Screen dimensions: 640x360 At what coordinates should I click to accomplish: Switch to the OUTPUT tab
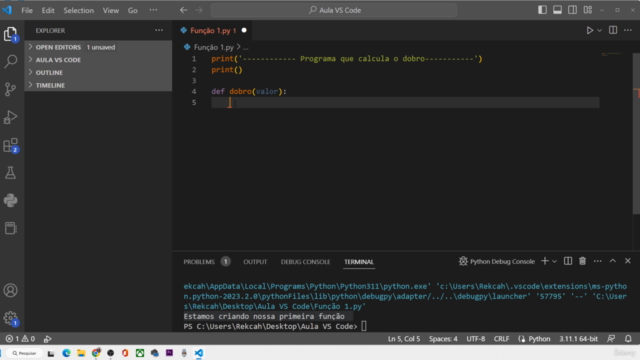255,262
